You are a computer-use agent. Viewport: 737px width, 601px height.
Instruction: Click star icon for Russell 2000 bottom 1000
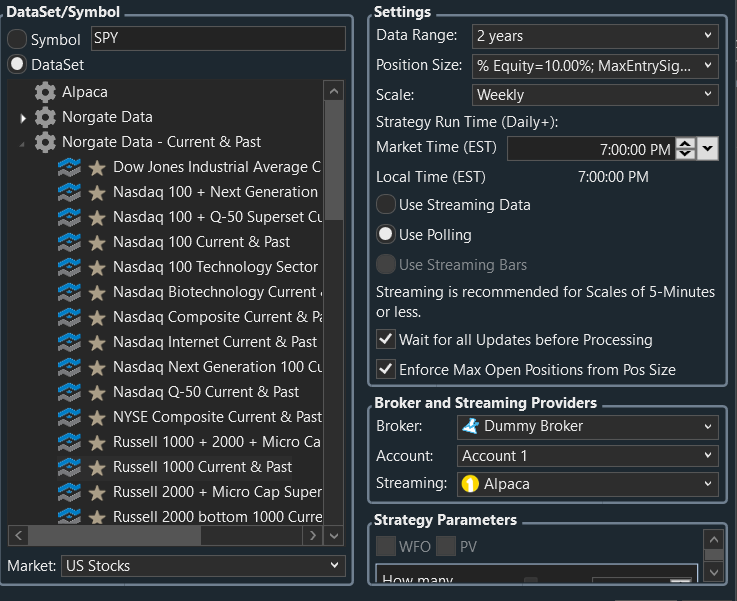[97, 517]
